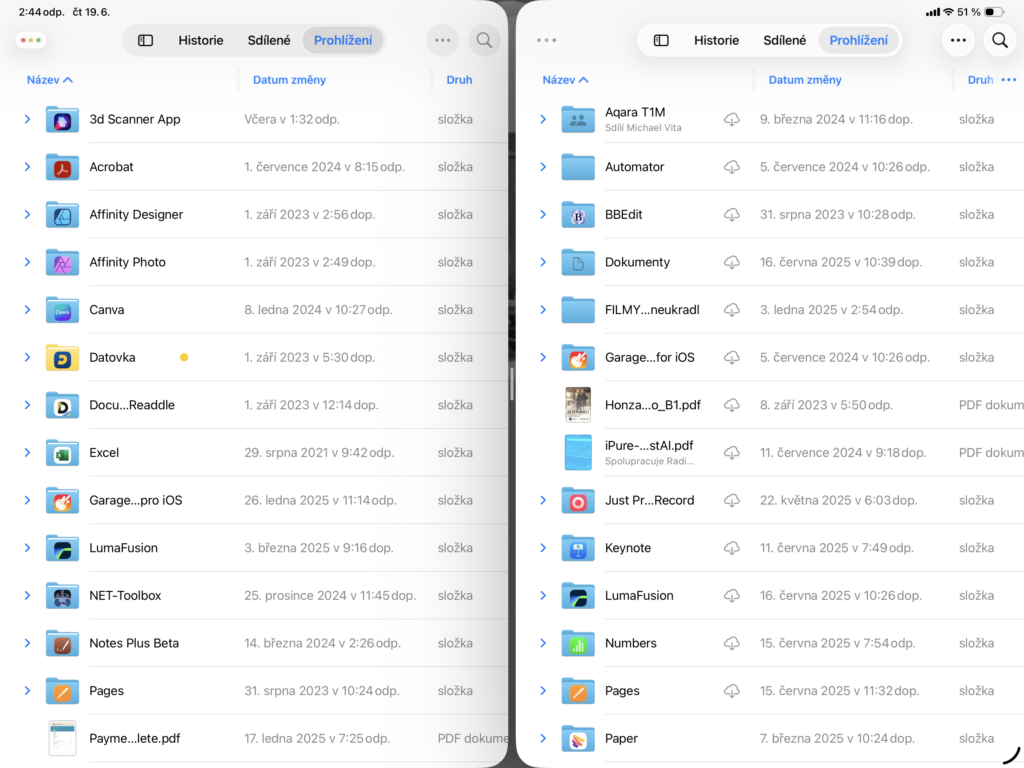The width and height of the screenshot is (1024, 768).
Task: Tap the thumbnail of Honza...o_B1.pdf
Action: coord(577,405)
